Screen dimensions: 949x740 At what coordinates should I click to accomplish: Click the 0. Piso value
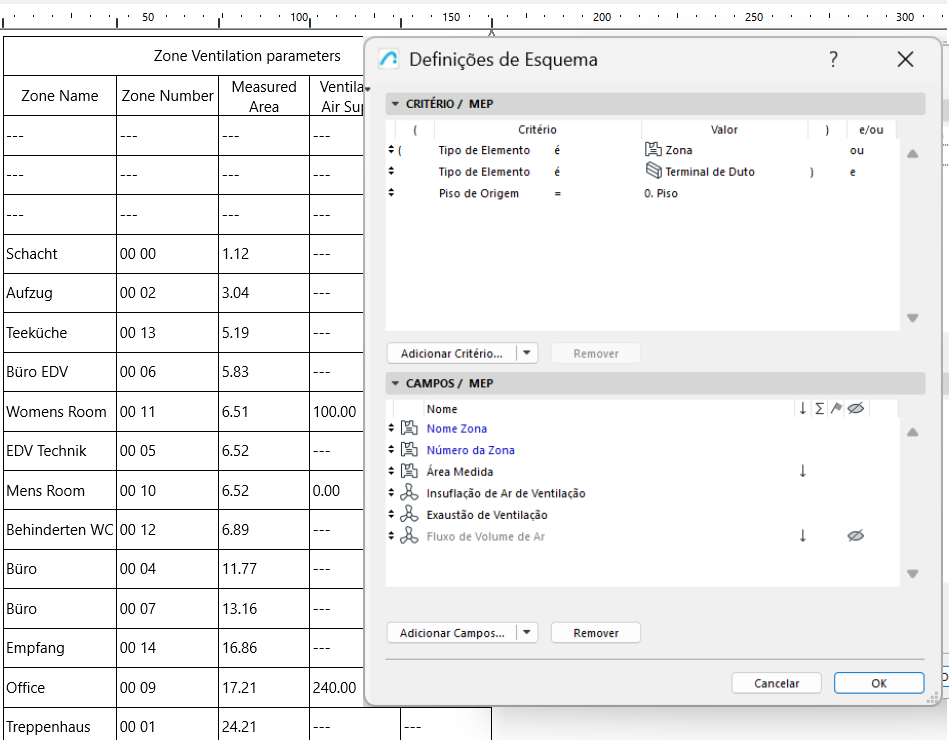click(661, 194)
